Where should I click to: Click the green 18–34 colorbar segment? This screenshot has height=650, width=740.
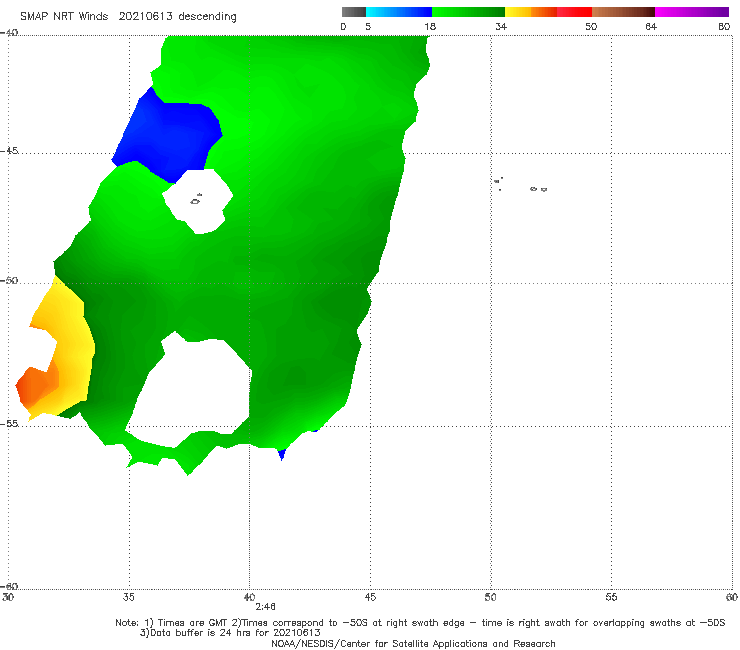(468, 12)
